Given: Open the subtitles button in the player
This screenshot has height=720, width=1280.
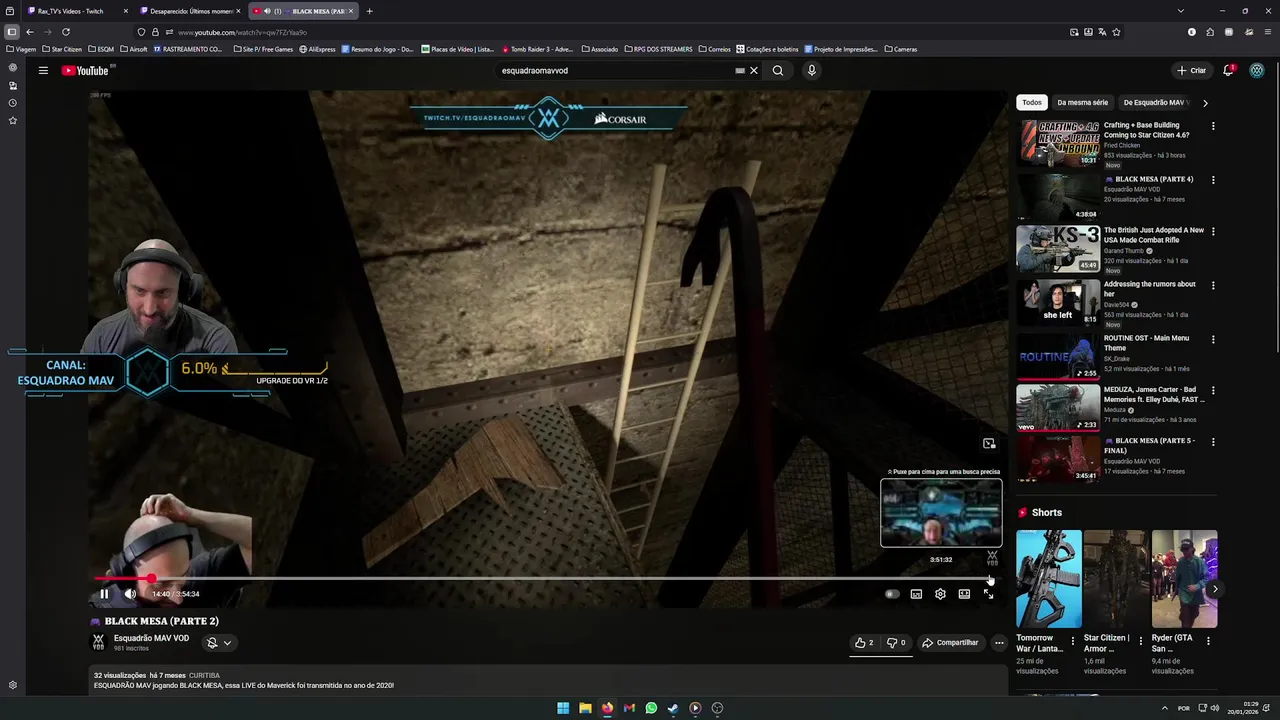Looking at the screenshot, I should click(x=916, y=594).
